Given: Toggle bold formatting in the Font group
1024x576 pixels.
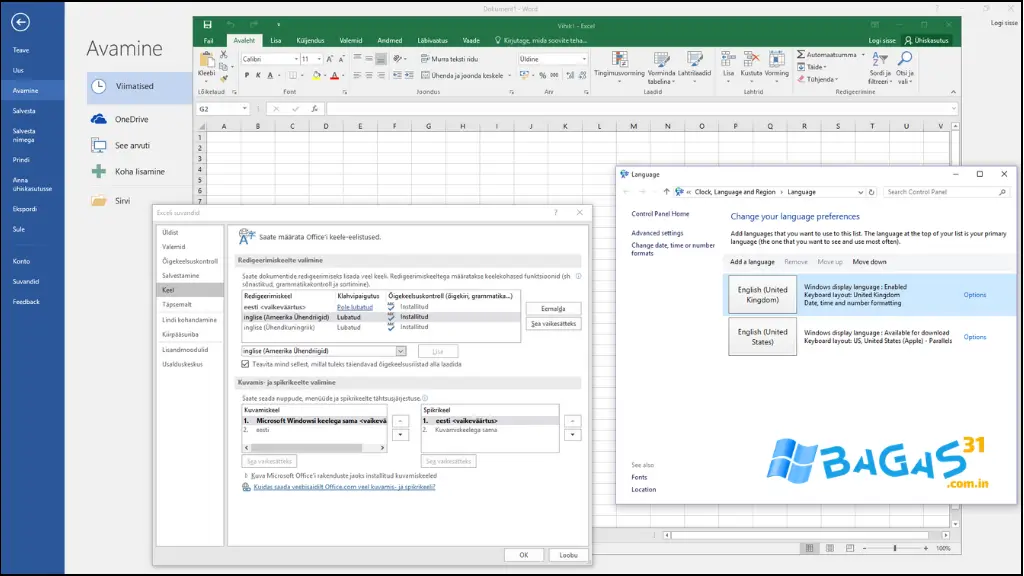Looking at the screenshot, I should [246, 75].
